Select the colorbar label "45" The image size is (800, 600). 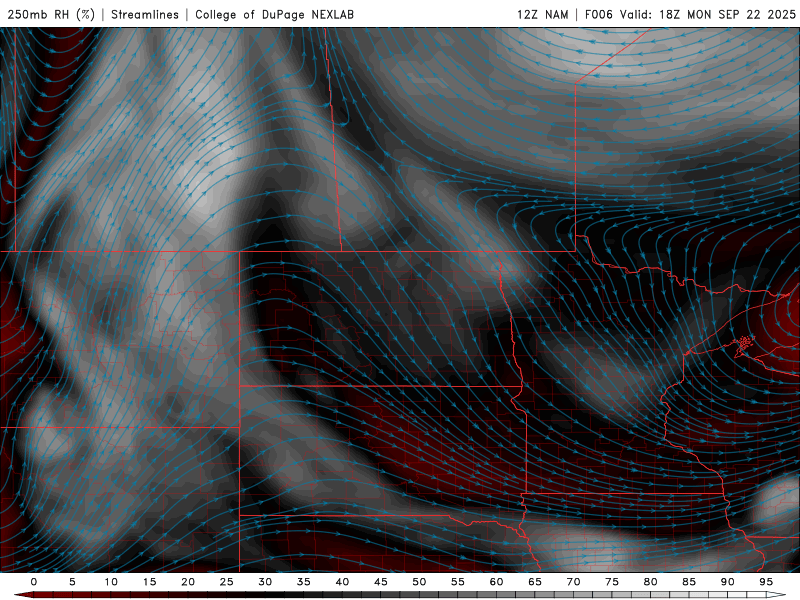[x=381, y=582]
